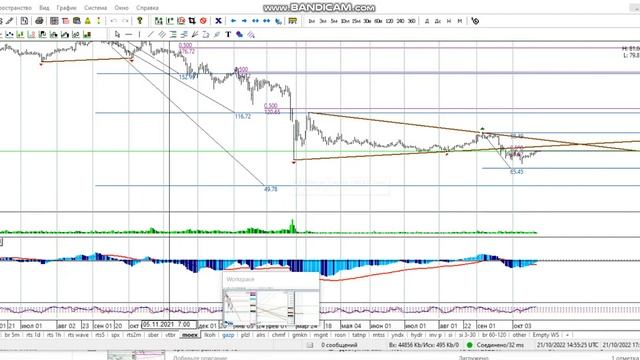Click the Workspace preview thumbnail

click(271, 299)
